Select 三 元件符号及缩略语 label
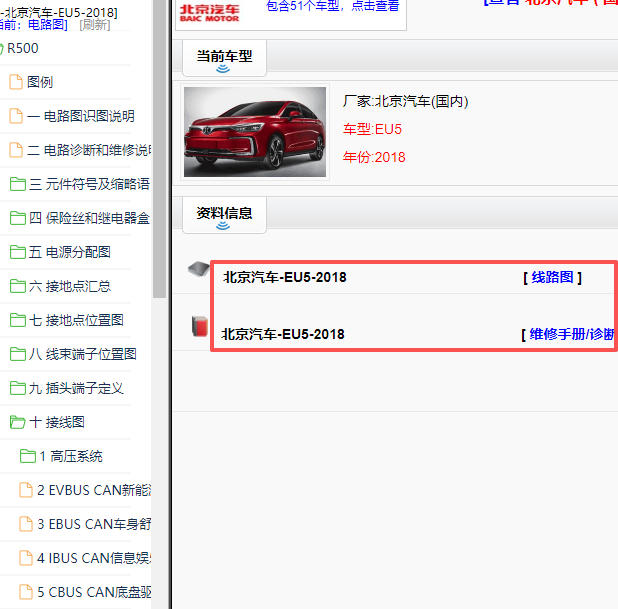 click(89, 184)
